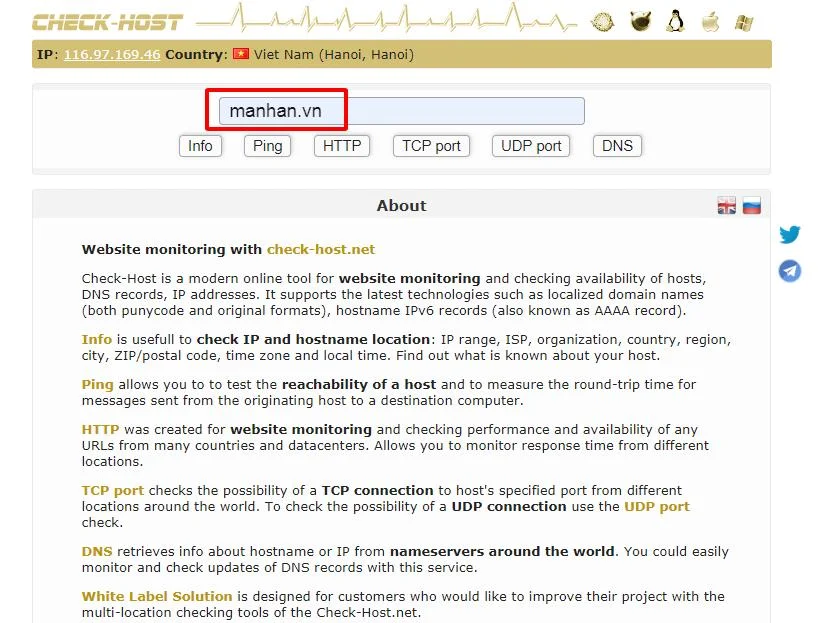The image size is (818, 623).
Task: Open IP address 116.97.169.46 link
Action: tap(112, 54)
